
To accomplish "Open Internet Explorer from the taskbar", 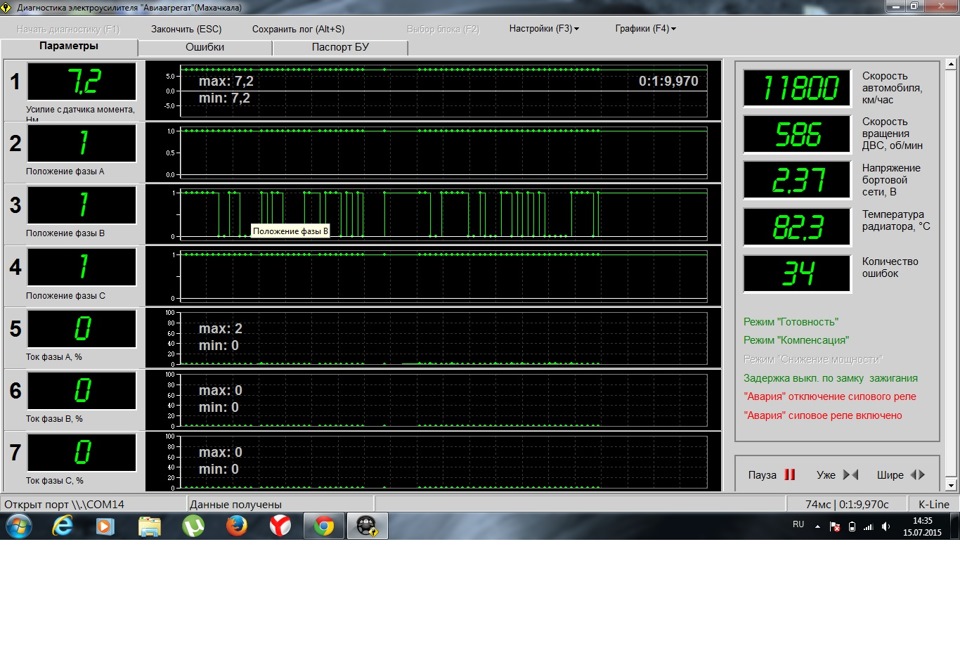I will [x=62, y=526].
